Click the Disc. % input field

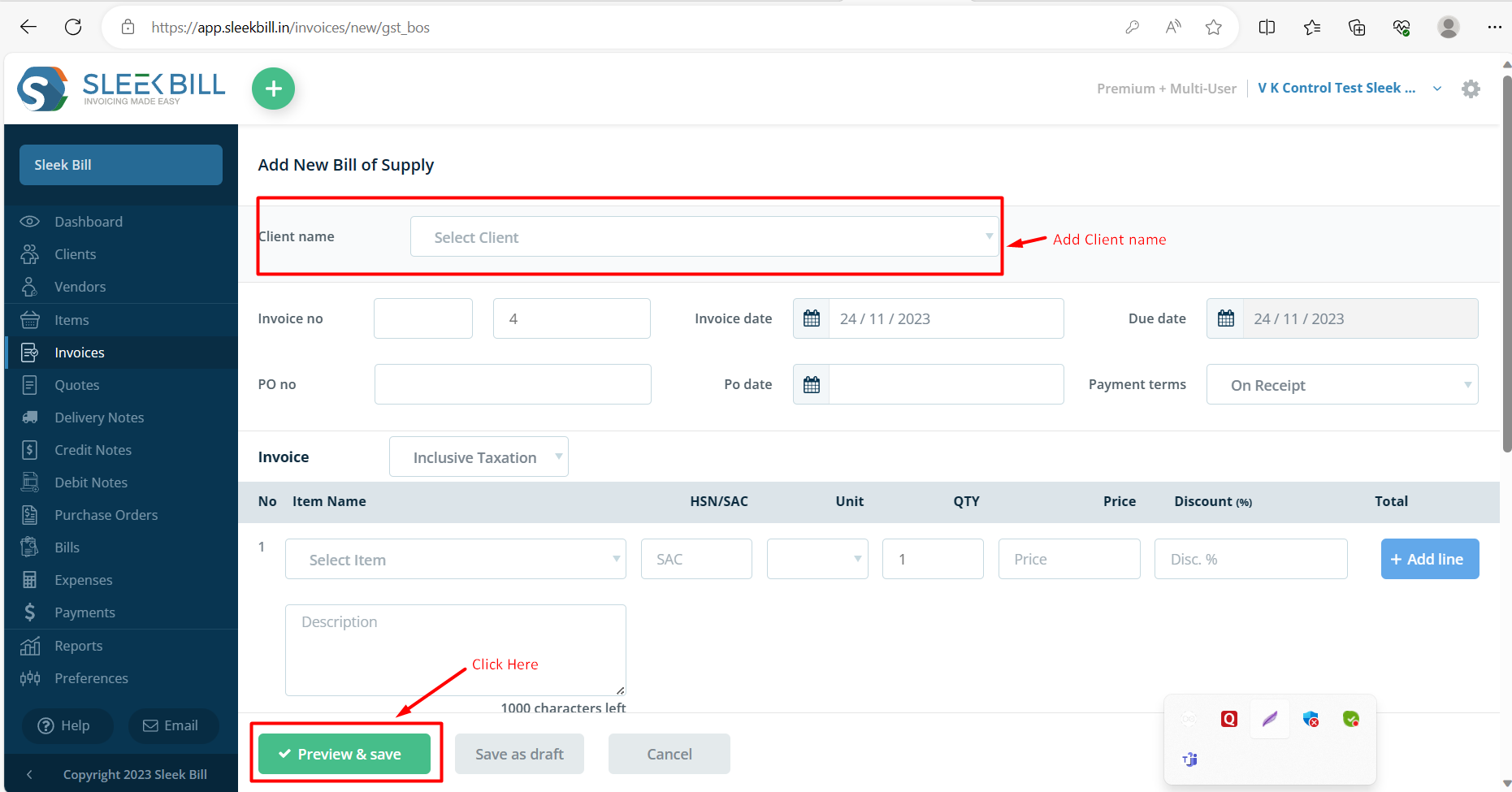(x=1251, y=559)
